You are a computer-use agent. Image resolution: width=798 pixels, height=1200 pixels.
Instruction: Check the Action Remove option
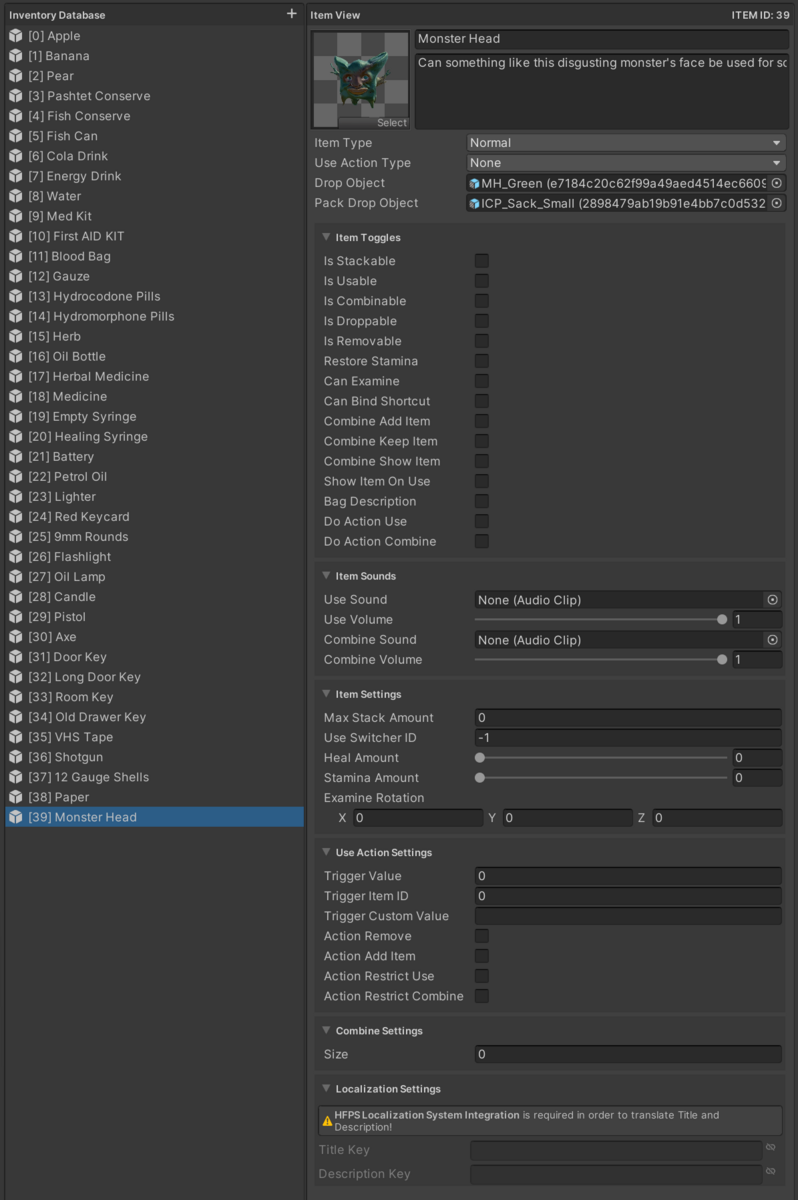(482, 936)
